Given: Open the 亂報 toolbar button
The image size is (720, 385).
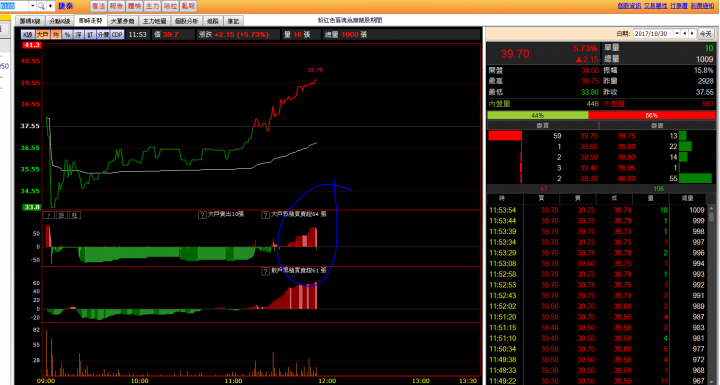Looking at the screenshot, I should tap(188, 6).
